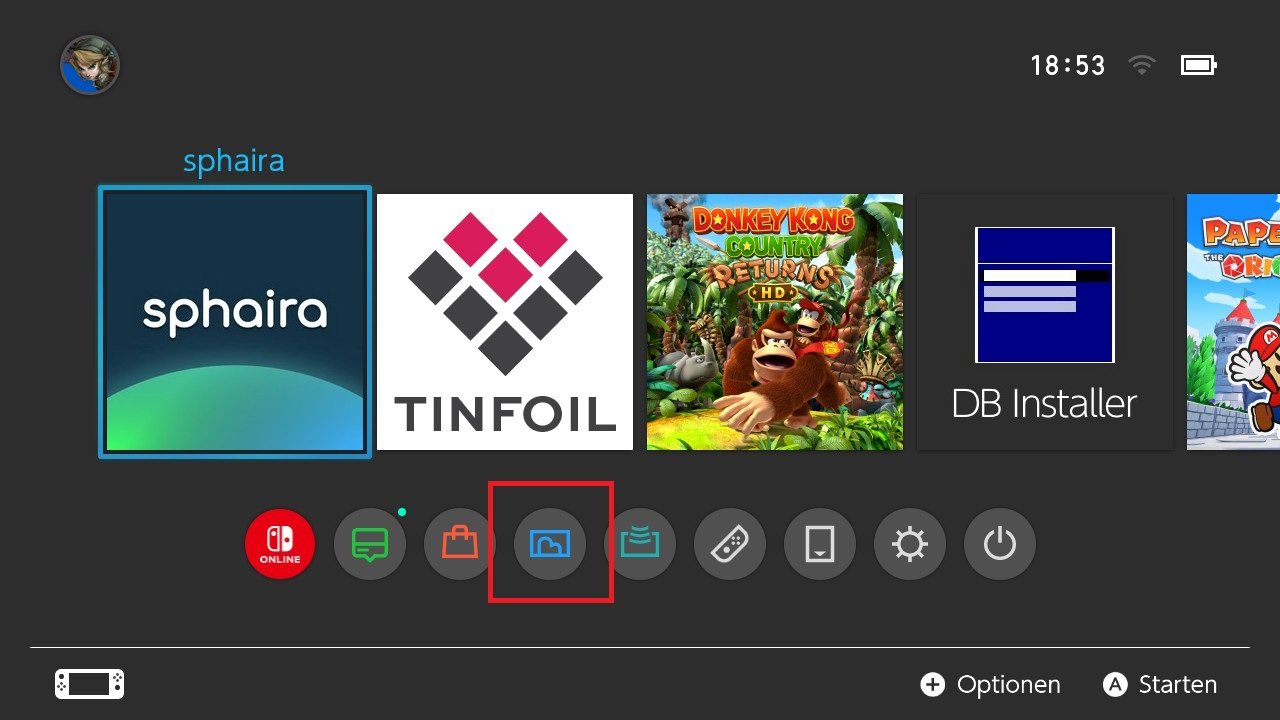The height and width of the screenshot is (720, 1280).
Task: Open the user profile avatar
Action: pos(90,66)
